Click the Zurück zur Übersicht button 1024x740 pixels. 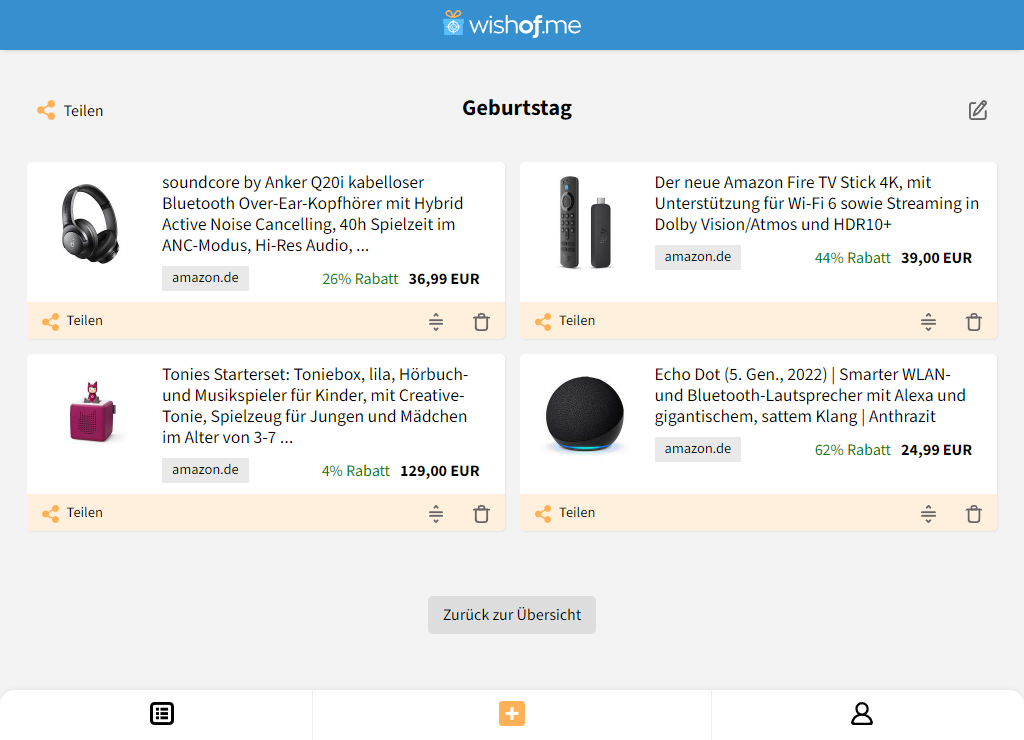click(511, 615)
